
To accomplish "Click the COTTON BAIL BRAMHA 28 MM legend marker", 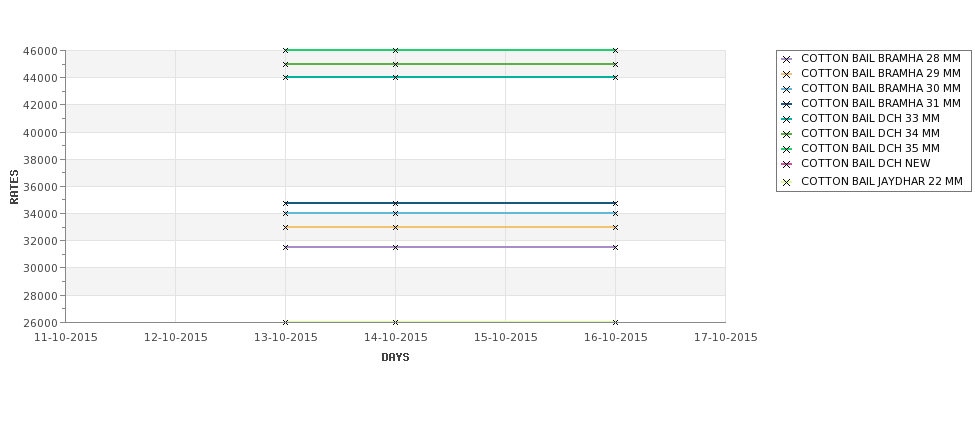I will tap(786, 60).
